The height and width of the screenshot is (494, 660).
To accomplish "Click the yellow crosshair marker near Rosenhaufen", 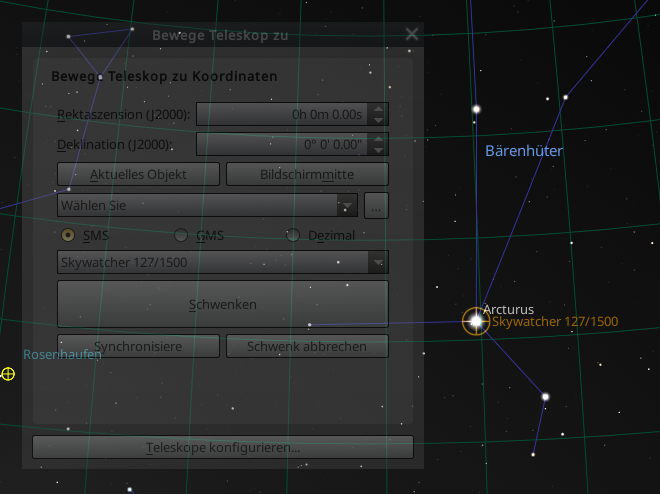I will pos(8,374).
